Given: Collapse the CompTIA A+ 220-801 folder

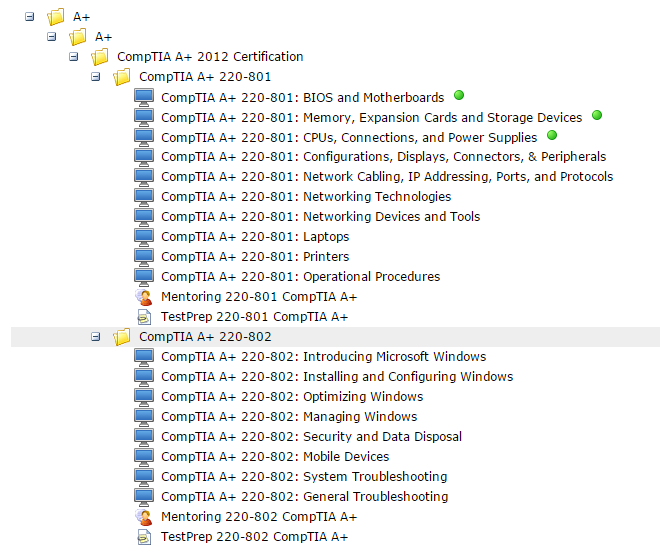Looking at the screenshot, I should tap(96, 77).
